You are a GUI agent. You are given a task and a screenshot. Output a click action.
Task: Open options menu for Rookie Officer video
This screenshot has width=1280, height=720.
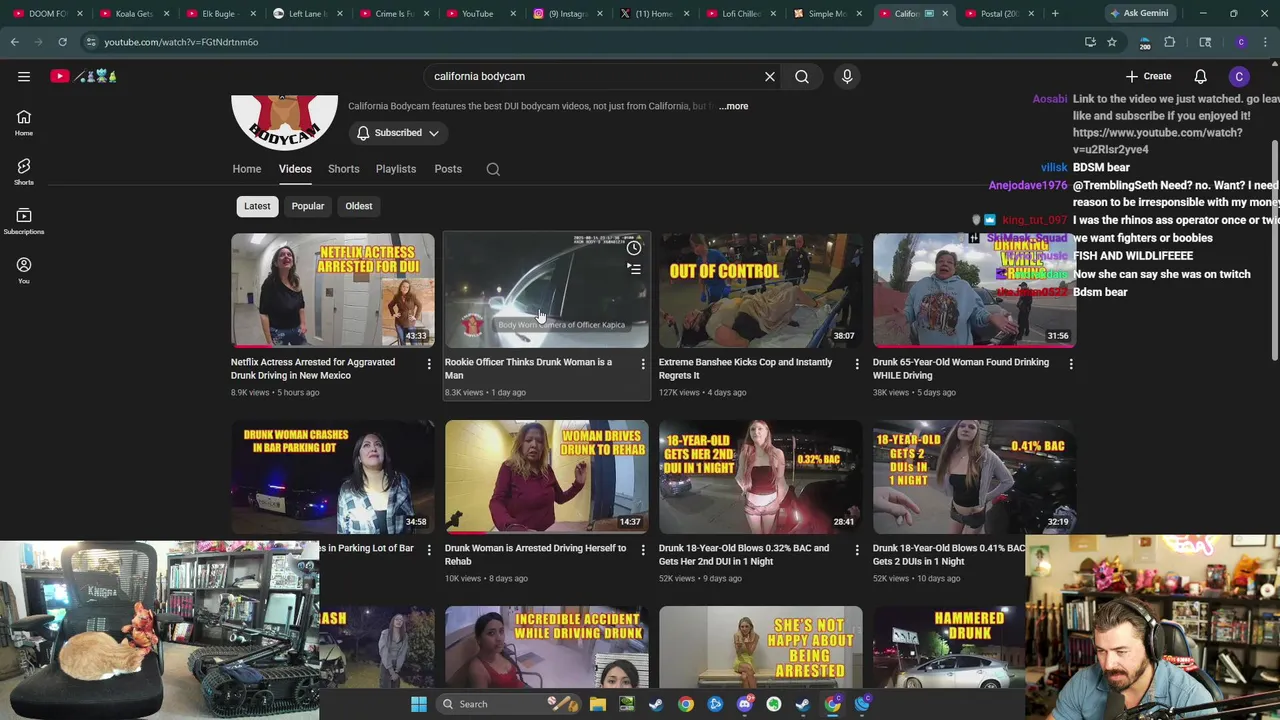(x=643, y=364)
